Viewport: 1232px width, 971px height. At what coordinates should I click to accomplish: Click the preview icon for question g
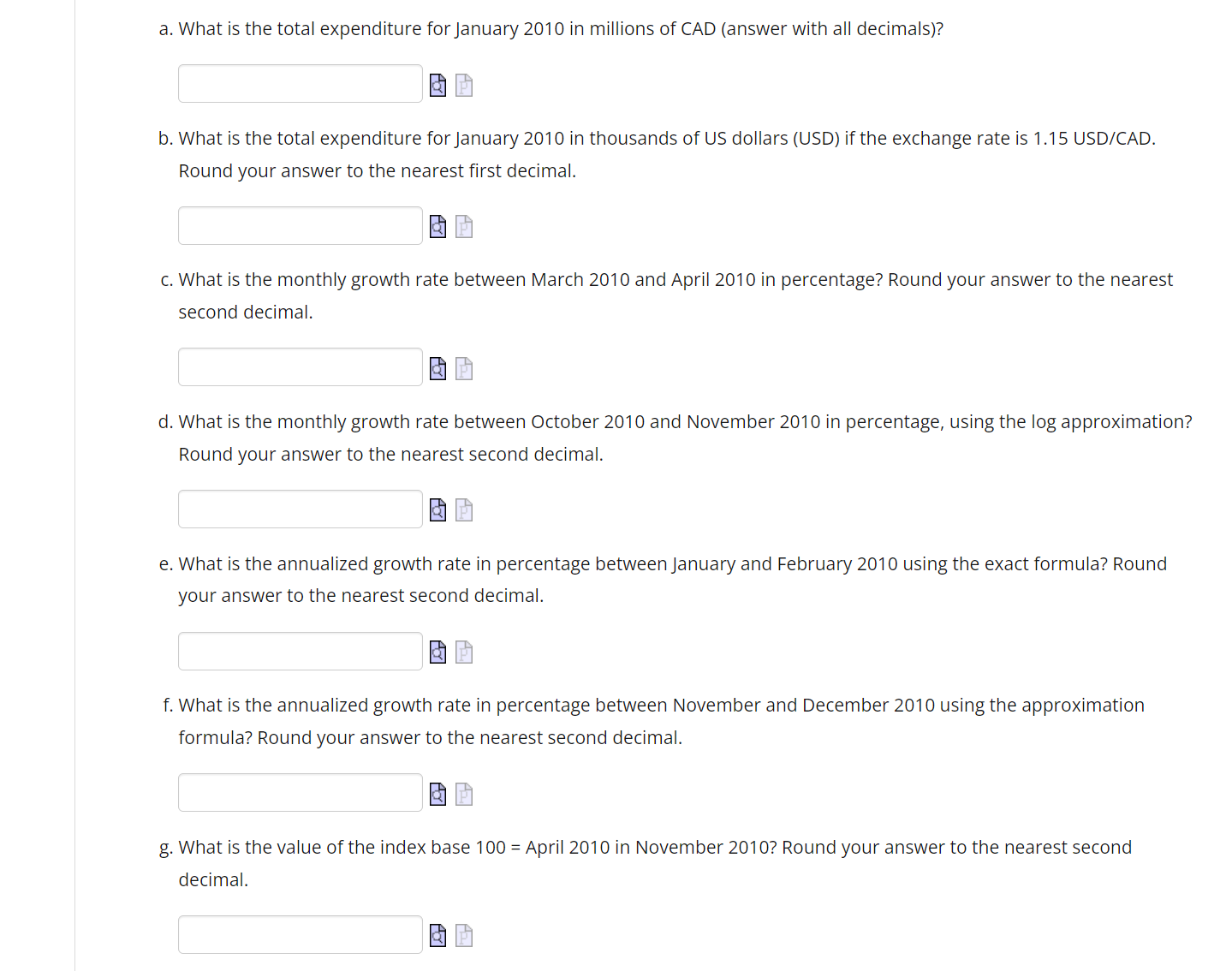coord(437,935)
